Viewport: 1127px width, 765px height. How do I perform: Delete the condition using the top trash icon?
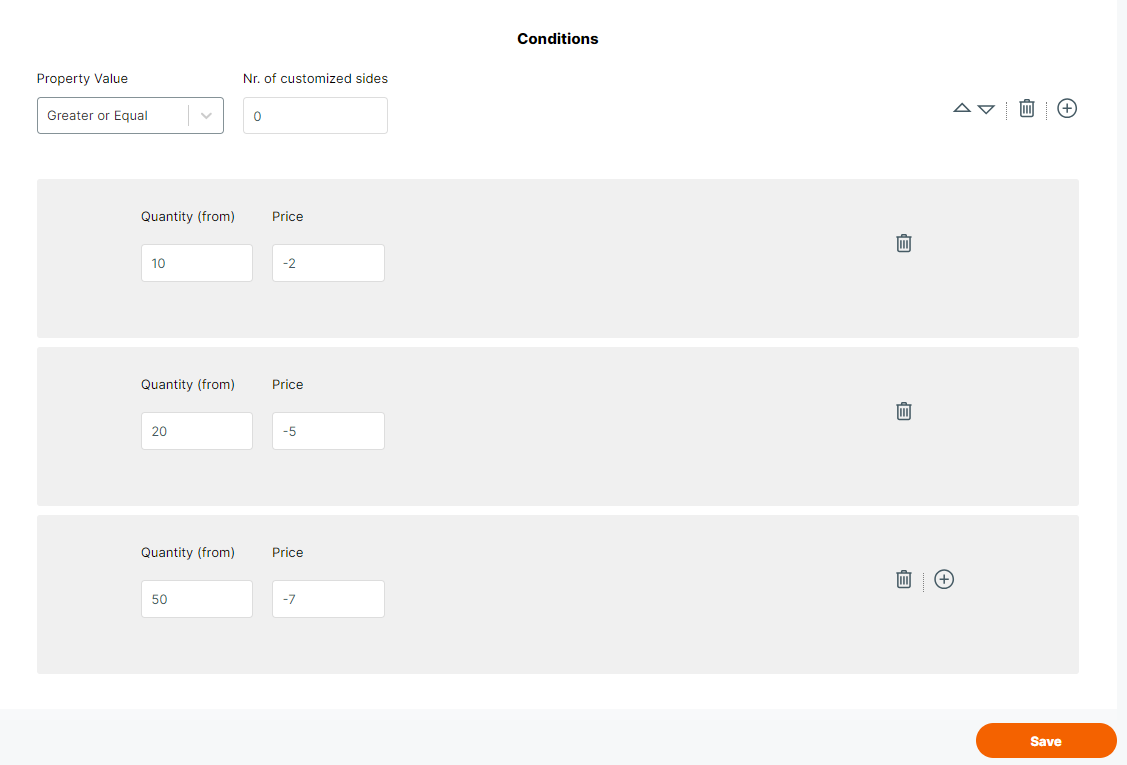tap(1026, 109)
